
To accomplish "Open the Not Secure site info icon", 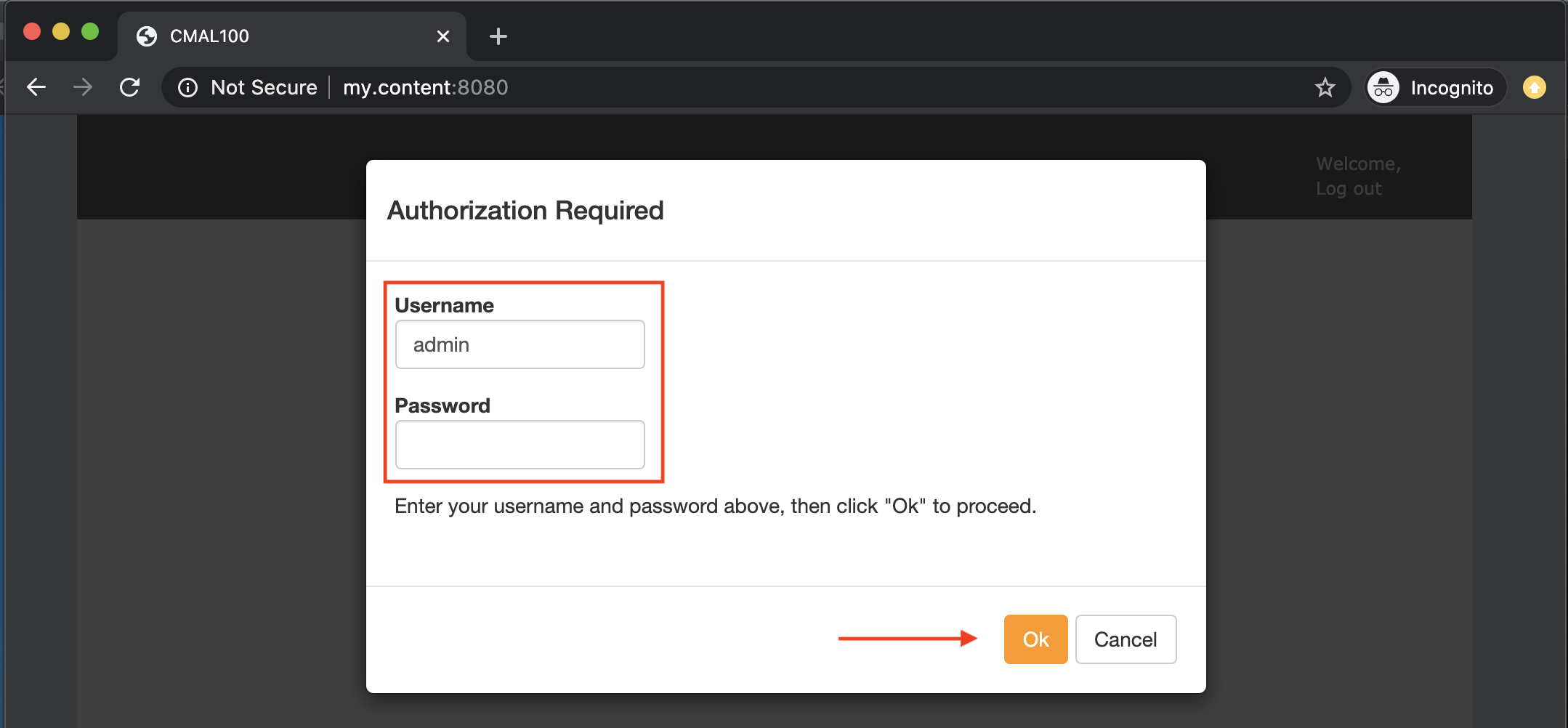I will tap(188, 88).
